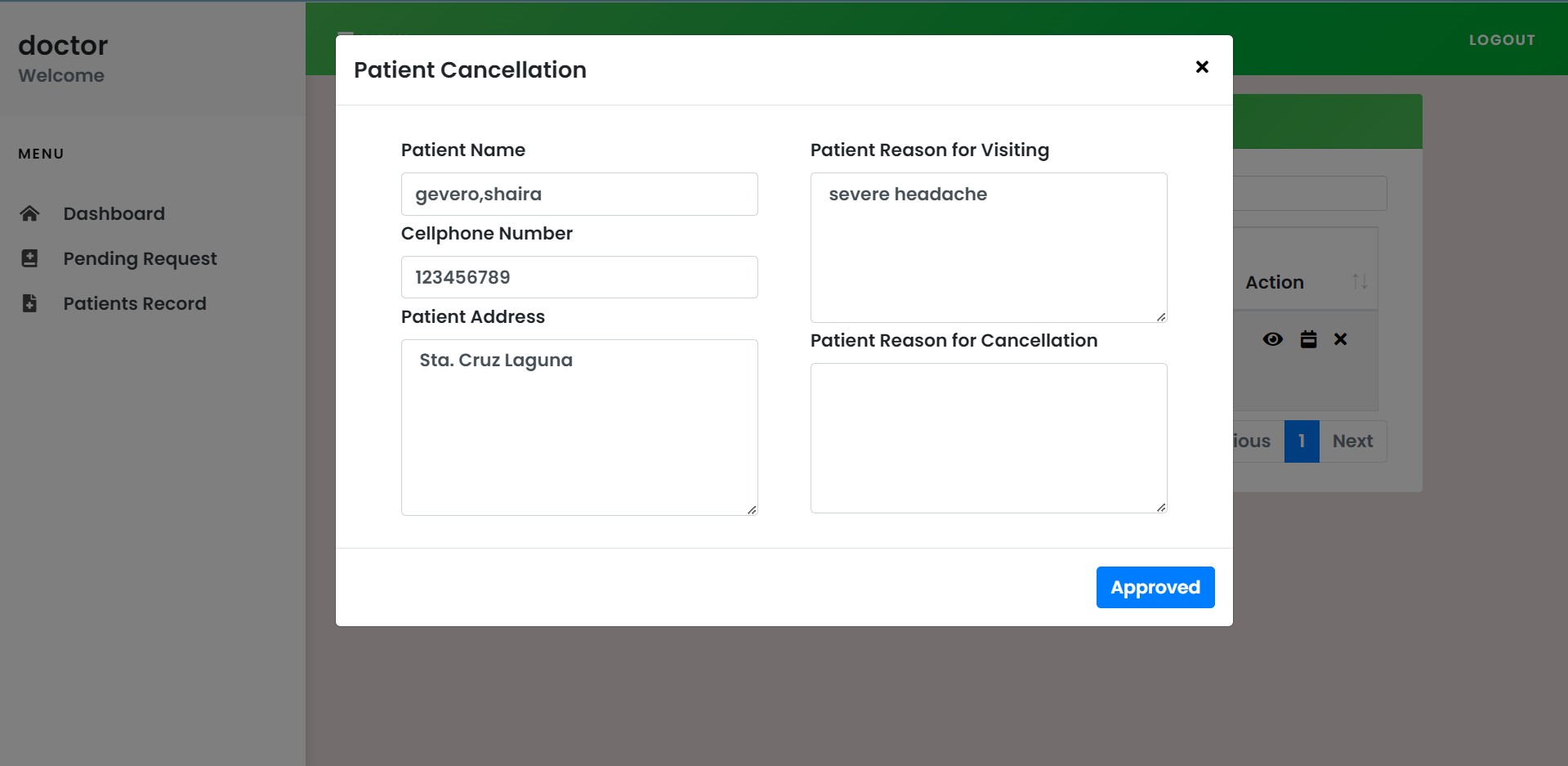Click the Reason for Visiting text area
This screenshot has width=1568, height=766.
tap(988, 247)
